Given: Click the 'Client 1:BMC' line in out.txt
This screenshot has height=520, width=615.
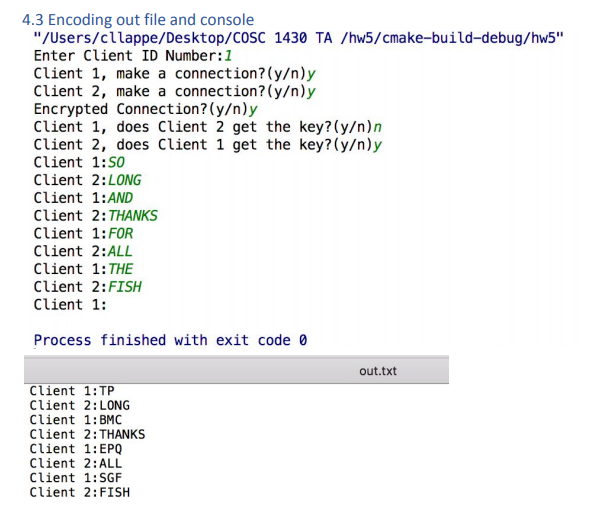Looking at the screenshot, I should 76,420.
